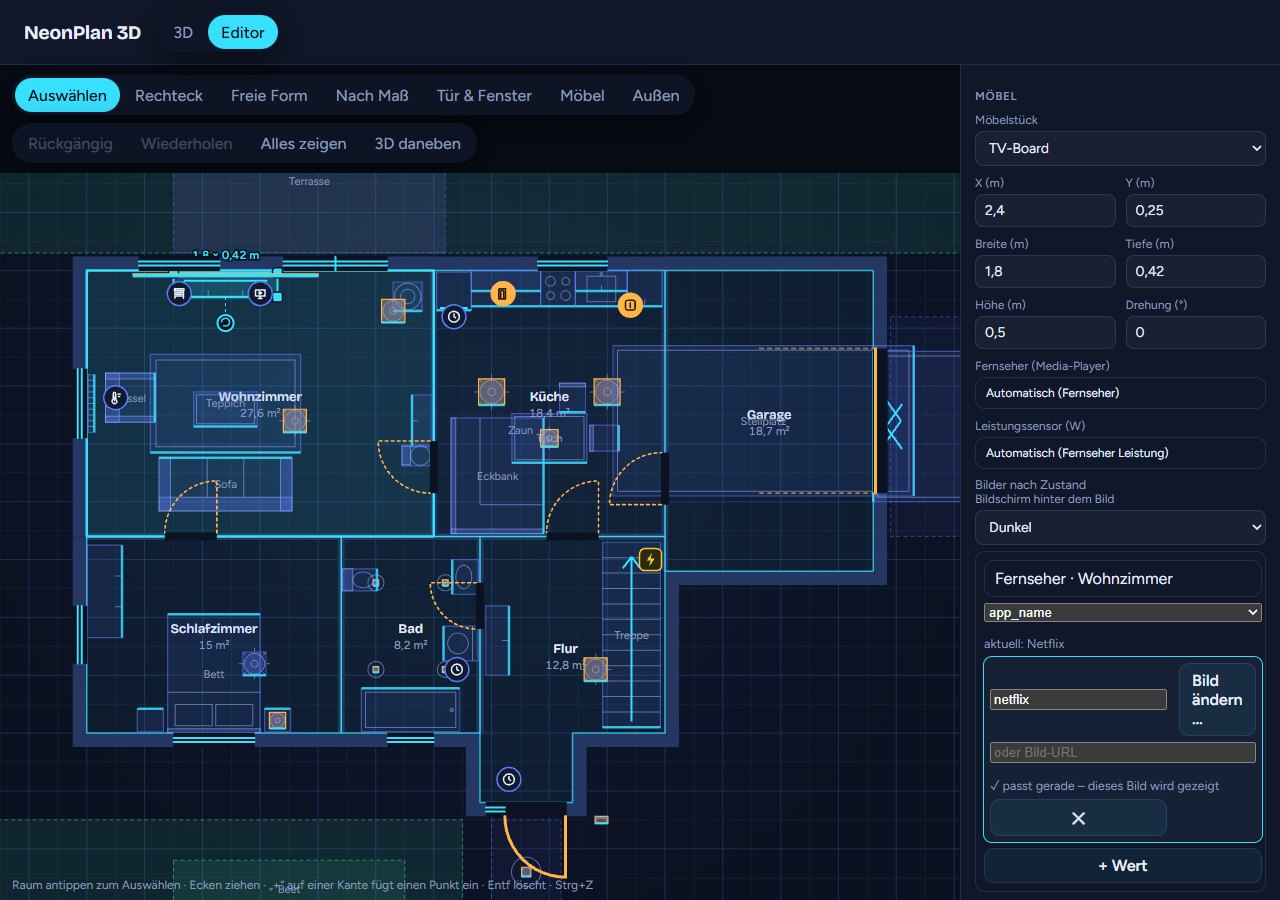Click the small square handle beside the TV icon
This screenshot has width=1280, height=900.
(278, 297)
